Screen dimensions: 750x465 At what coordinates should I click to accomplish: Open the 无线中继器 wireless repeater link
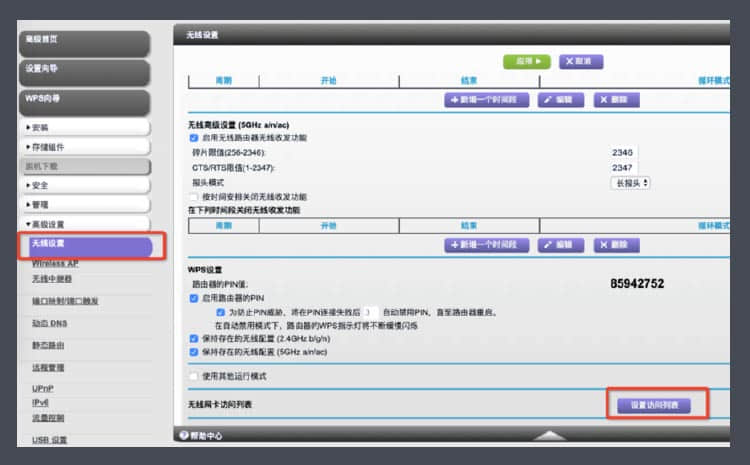point(52,279)
